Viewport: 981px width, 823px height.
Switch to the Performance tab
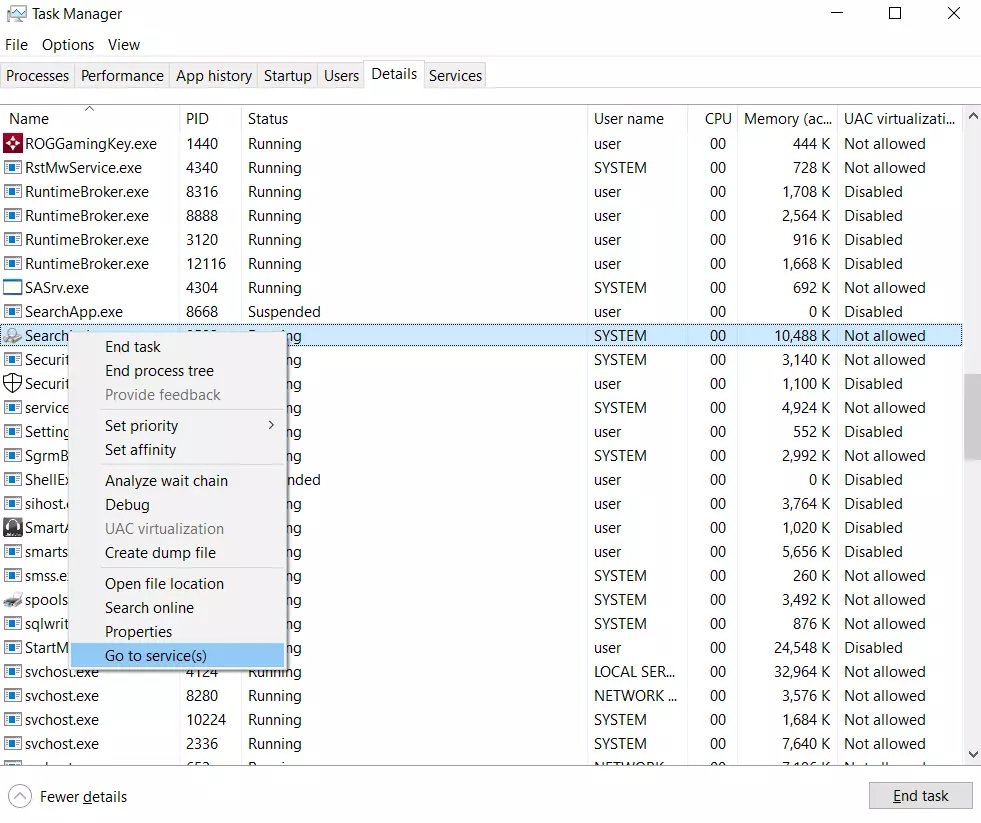point(122,76)
